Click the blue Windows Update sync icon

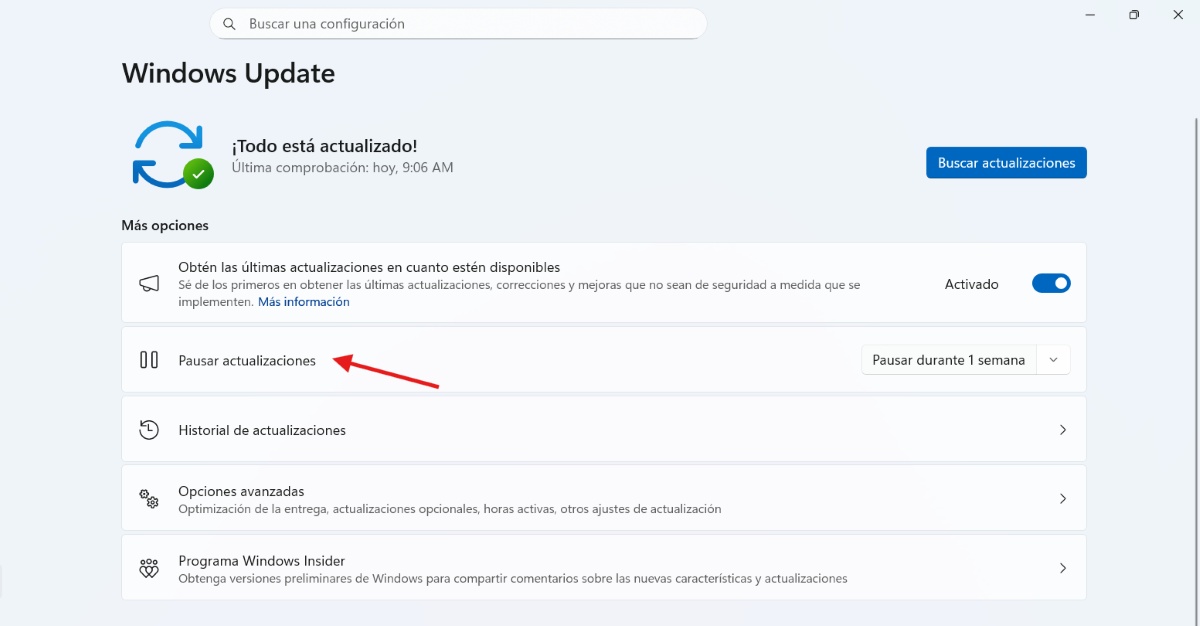pyautogui.click(x=170, y=155)
